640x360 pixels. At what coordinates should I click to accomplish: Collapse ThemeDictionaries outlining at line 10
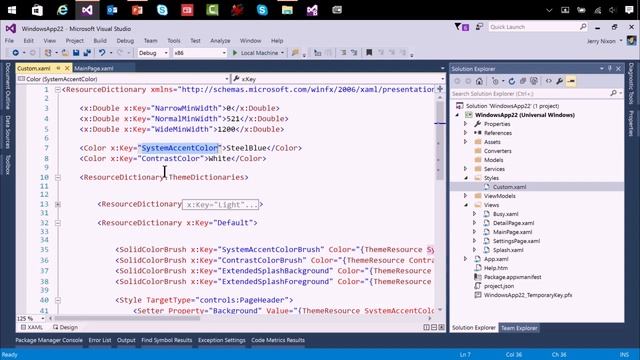click(x=58, y=178)
